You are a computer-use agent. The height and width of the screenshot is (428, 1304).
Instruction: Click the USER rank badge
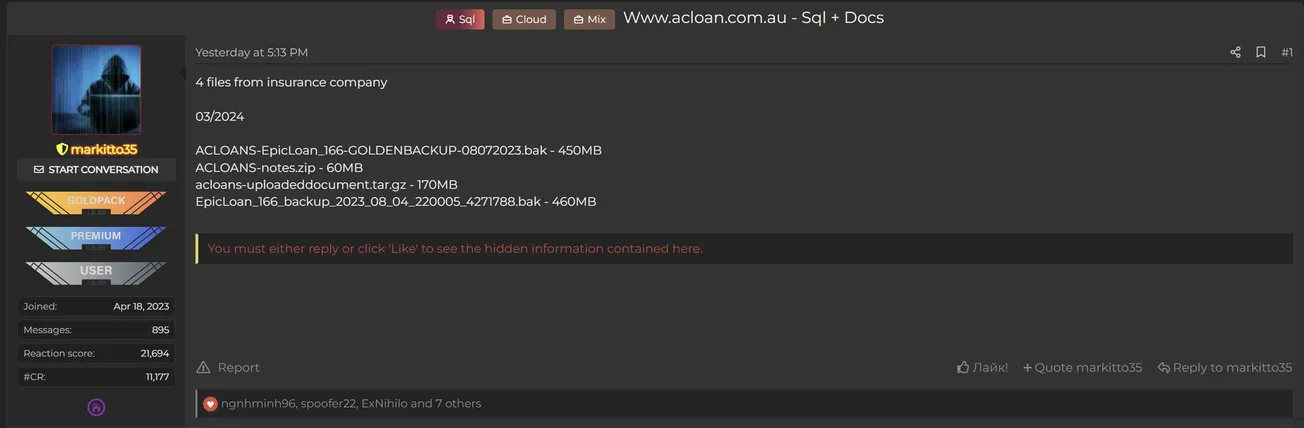[x=96, y=272]
